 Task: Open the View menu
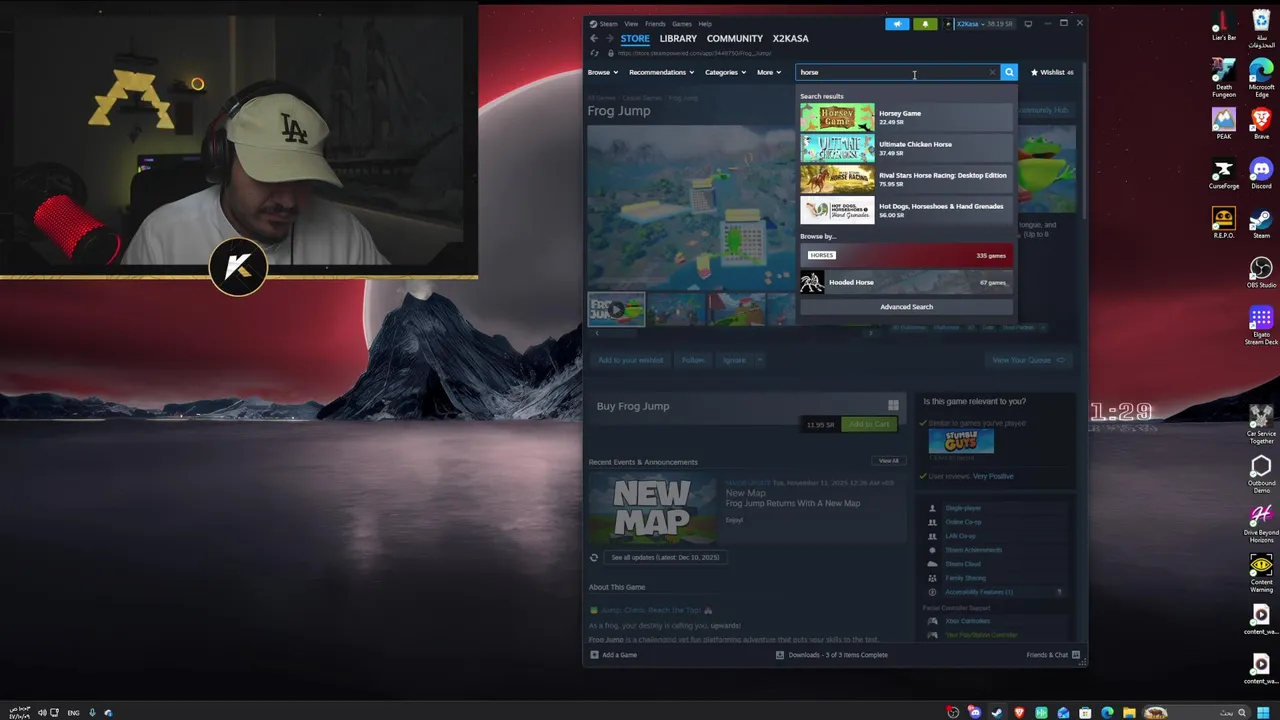(631, 24)
